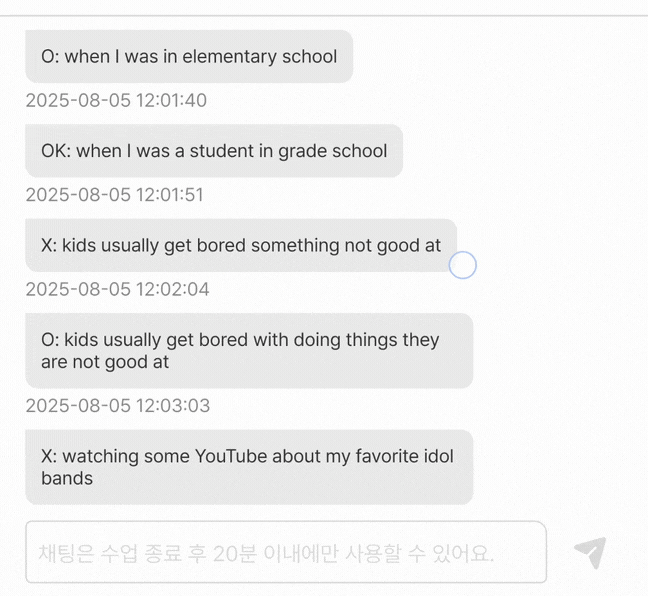The image size is (648, 596).
Task: Click the 12:01:51 timestamp
Action: click(x=114, y=194)
